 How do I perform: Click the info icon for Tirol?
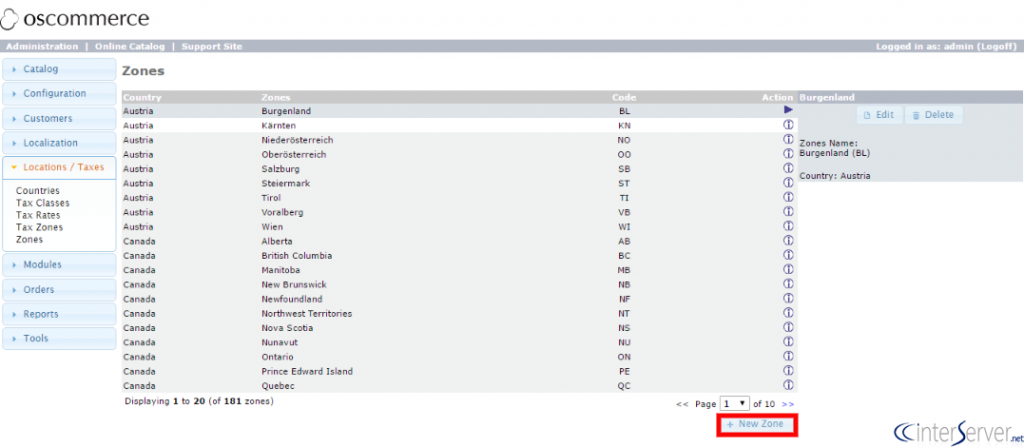pyautogui.click(x=788, y=197)
